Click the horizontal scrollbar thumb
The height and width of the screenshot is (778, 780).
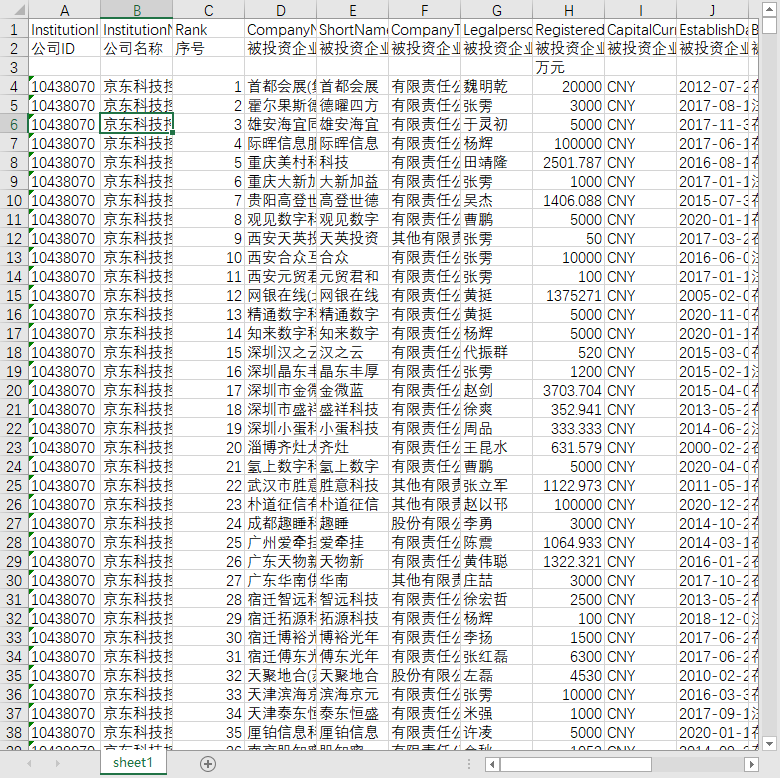click(576, 764)
